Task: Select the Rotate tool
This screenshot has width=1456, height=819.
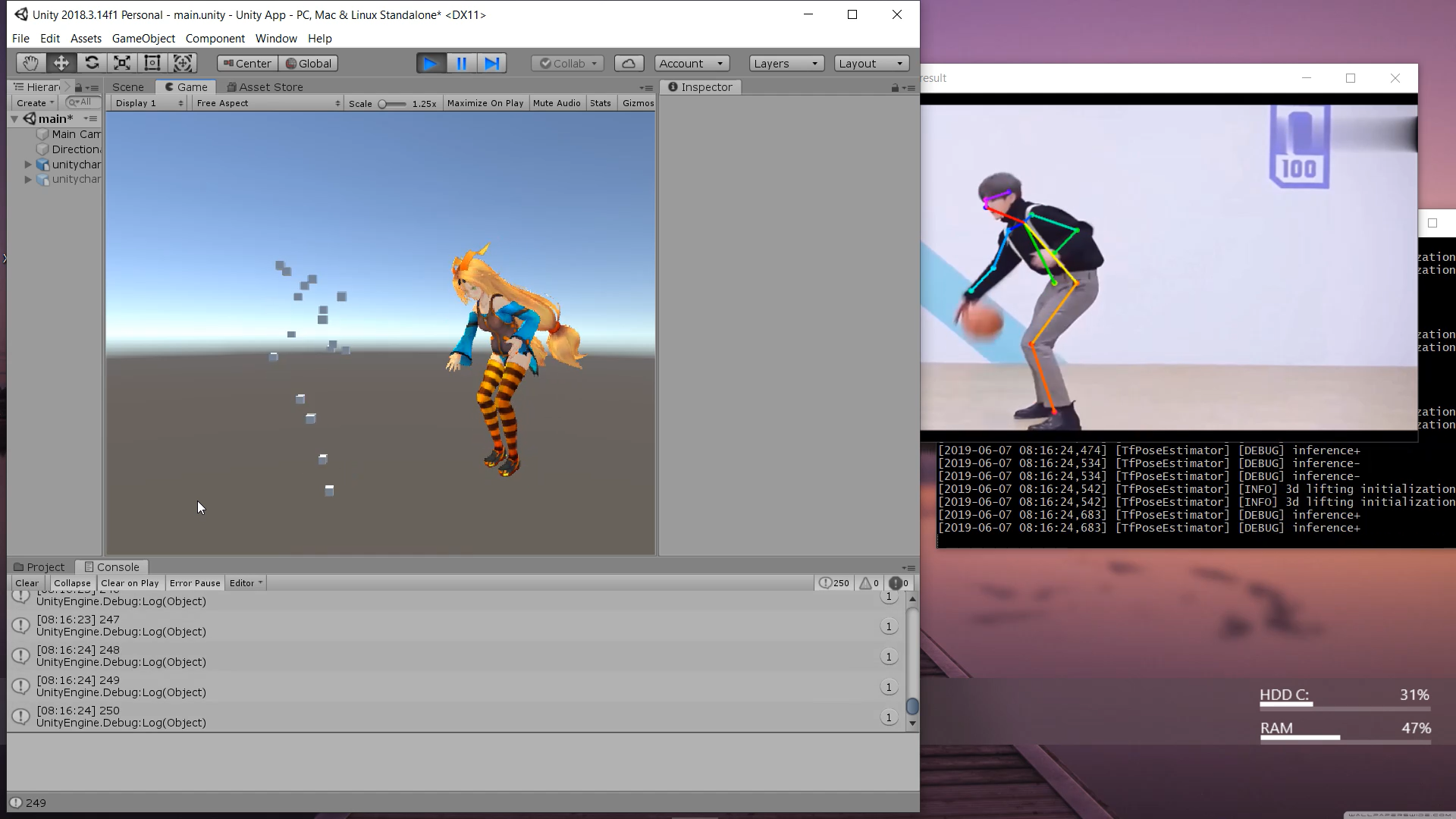Action: [x=92, y=63]
